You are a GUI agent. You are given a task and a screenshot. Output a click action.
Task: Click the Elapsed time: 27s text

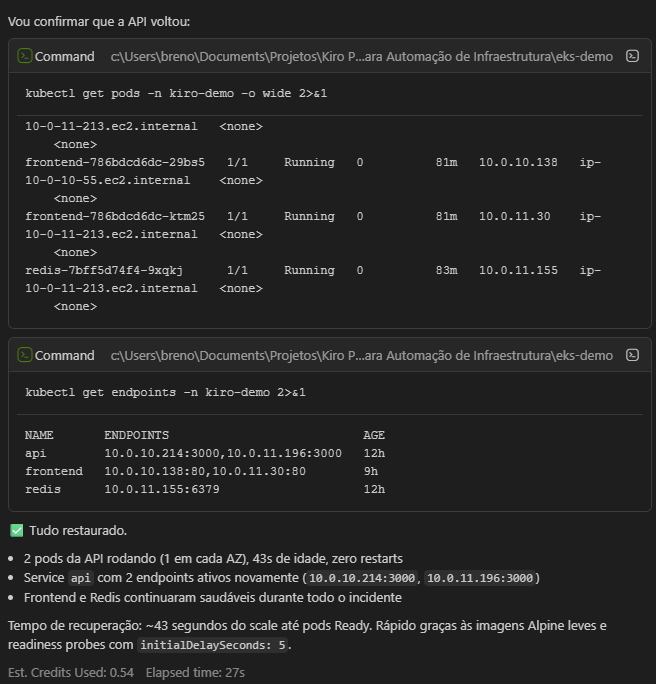pos(195,672)
